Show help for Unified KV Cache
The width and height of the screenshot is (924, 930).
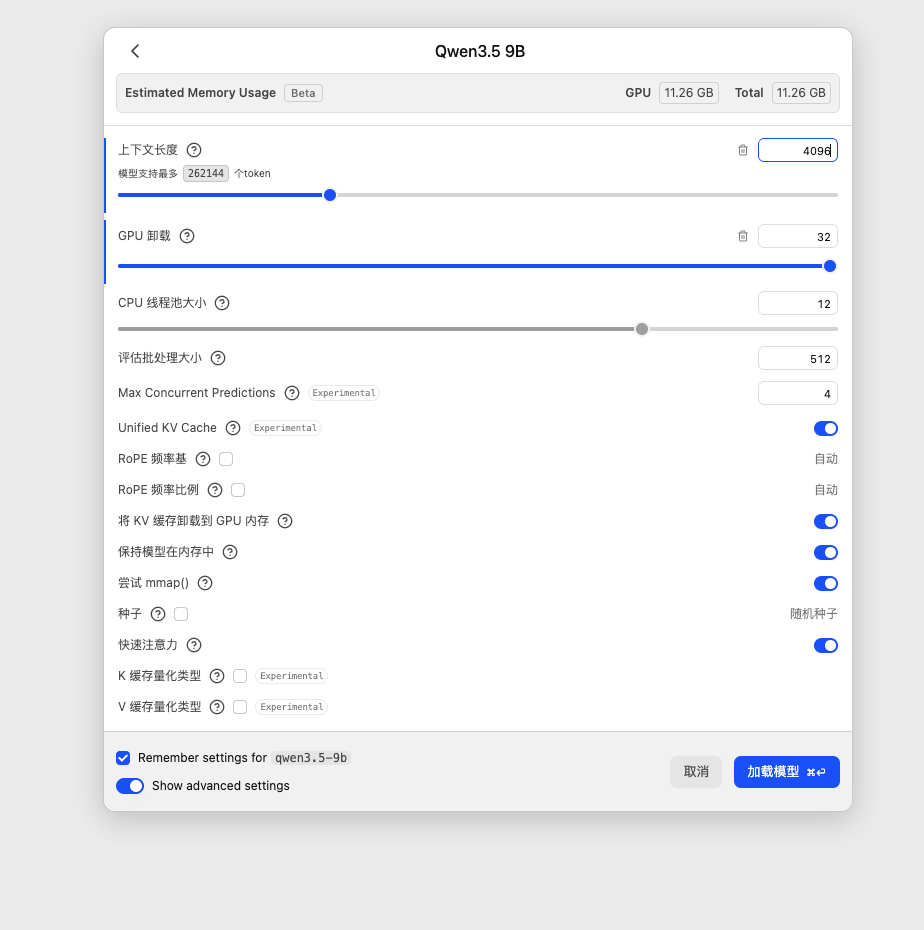click(x=233, y=428)
